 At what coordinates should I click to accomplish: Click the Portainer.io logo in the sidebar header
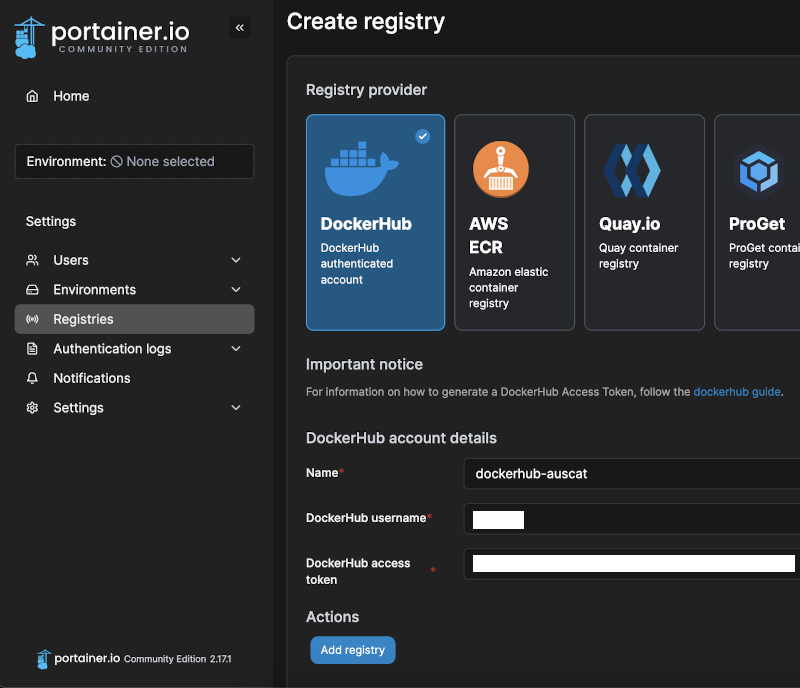pos(102,37)
